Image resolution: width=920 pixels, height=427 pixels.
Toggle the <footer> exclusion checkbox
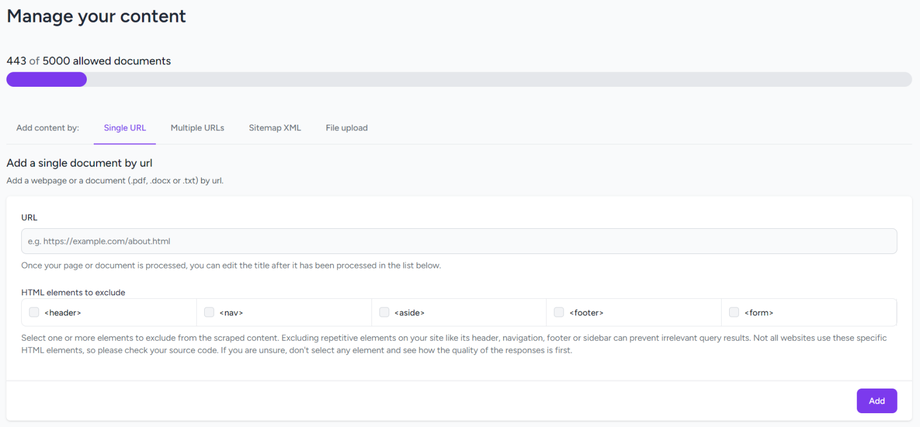pyautogui.click(x=559, y=312)
